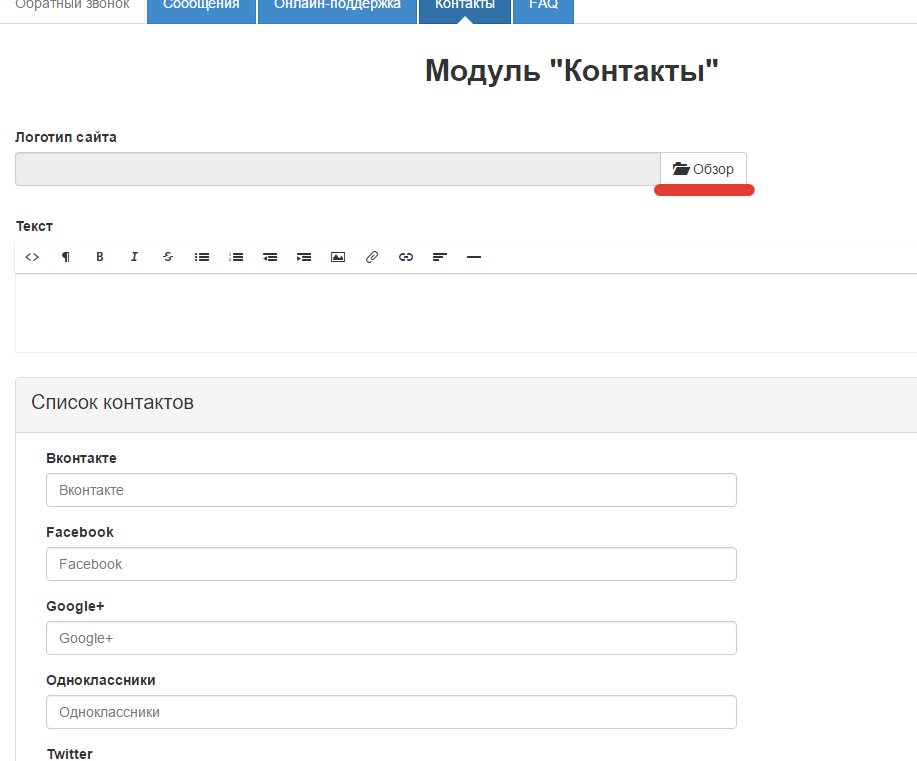Insert horizontal rule line
This screenshot has width=917, height=761.
pos(474,257)
